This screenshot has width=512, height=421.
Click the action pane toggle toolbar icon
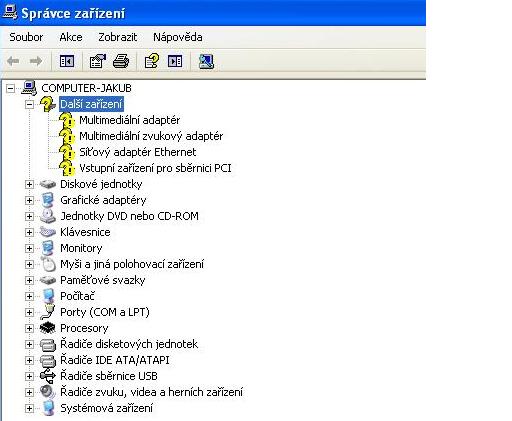point(175,61)
